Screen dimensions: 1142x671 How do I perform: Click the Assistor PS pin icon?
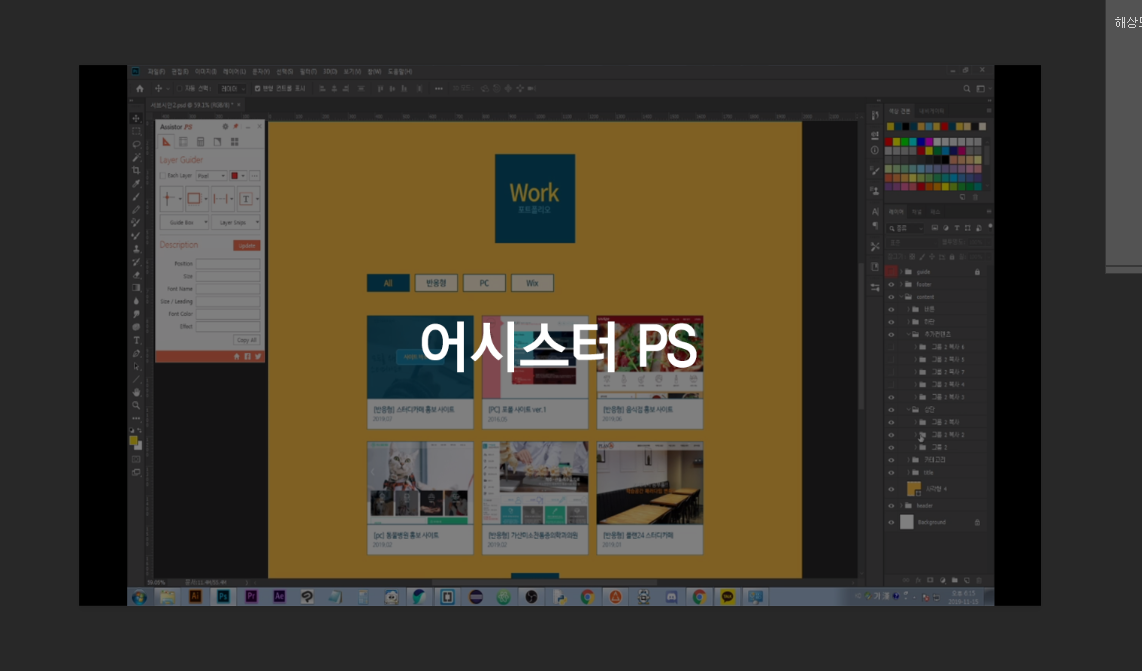pos(235,127)
